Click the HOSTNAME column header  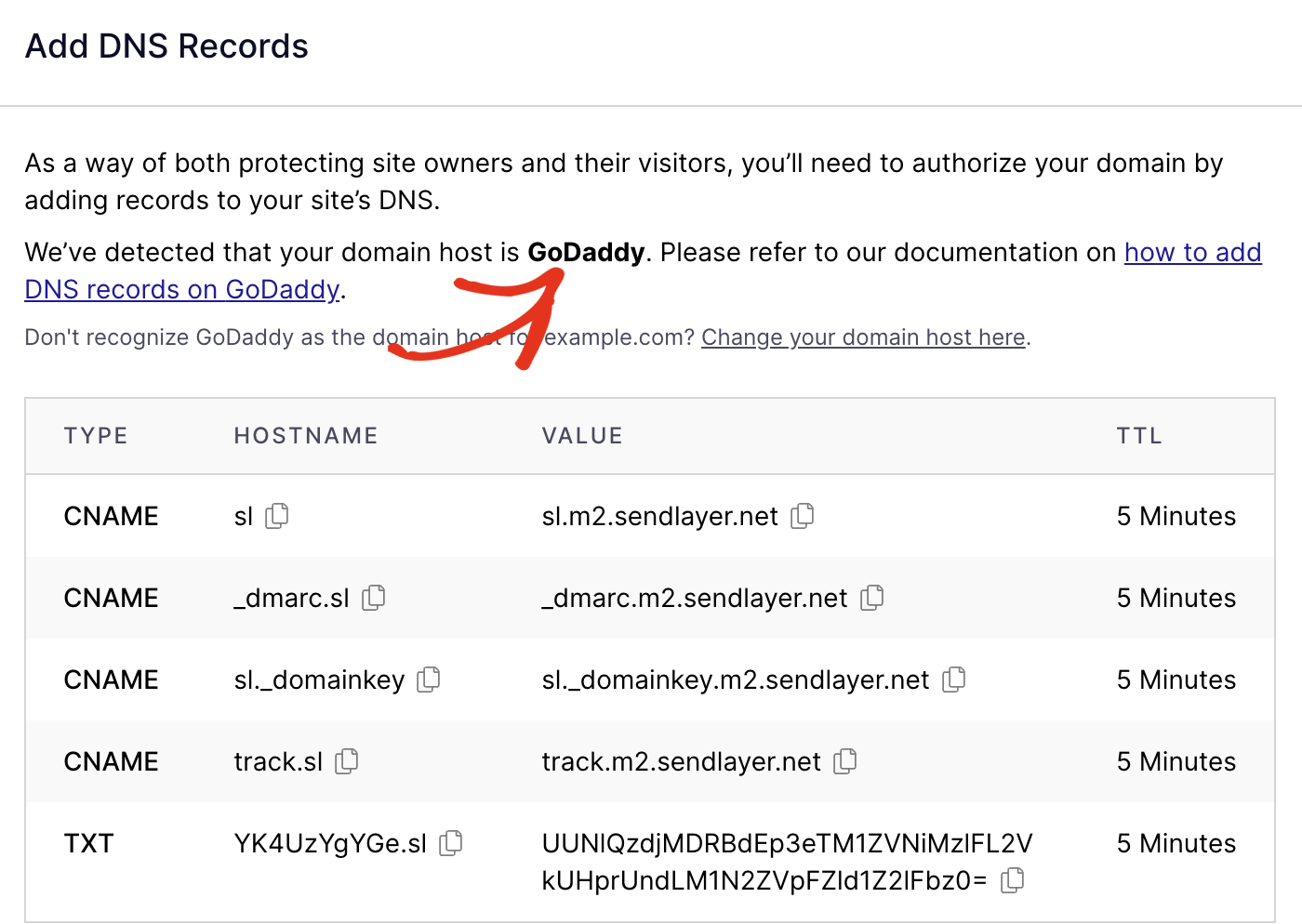(x=306, y=436)
